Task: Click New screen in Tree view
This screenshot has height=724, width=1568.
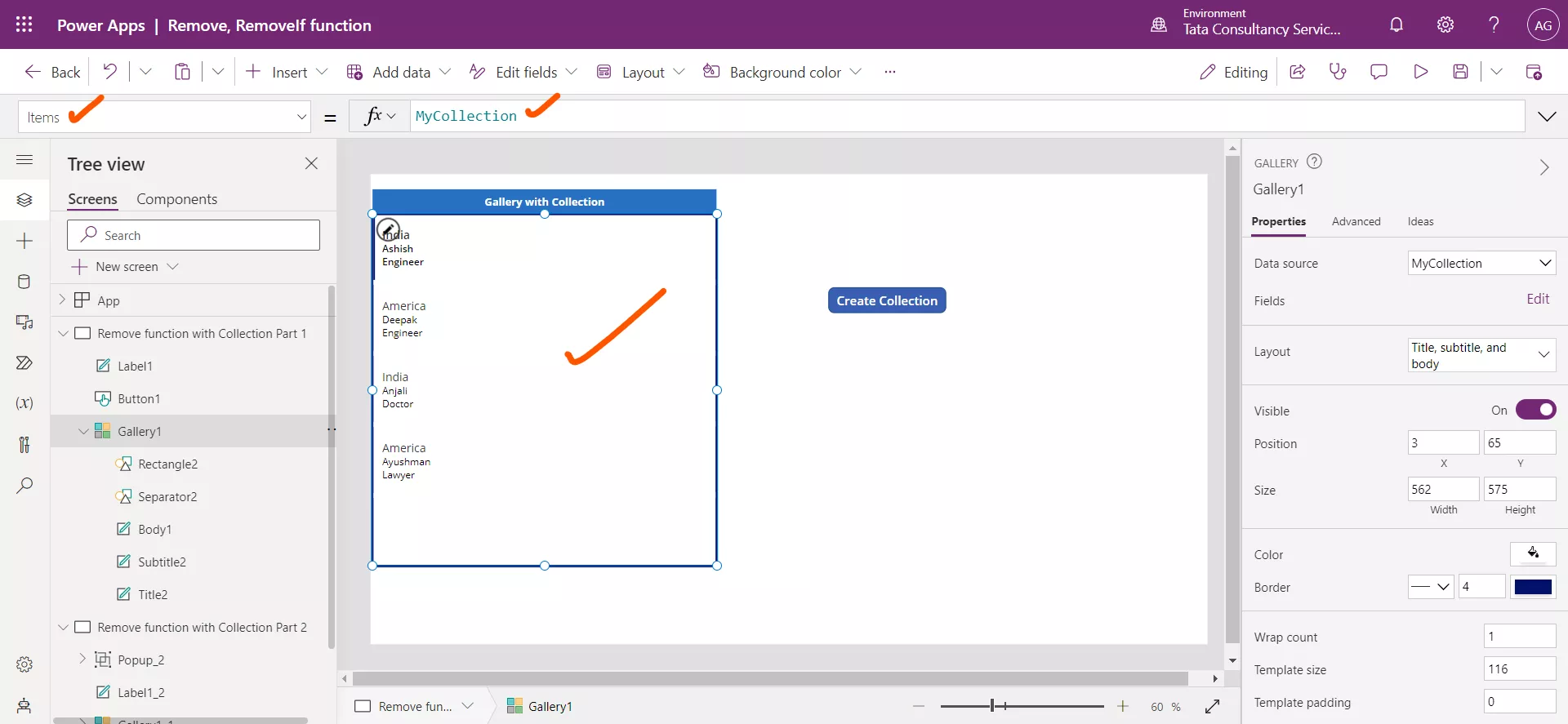Action: [125, 267]
